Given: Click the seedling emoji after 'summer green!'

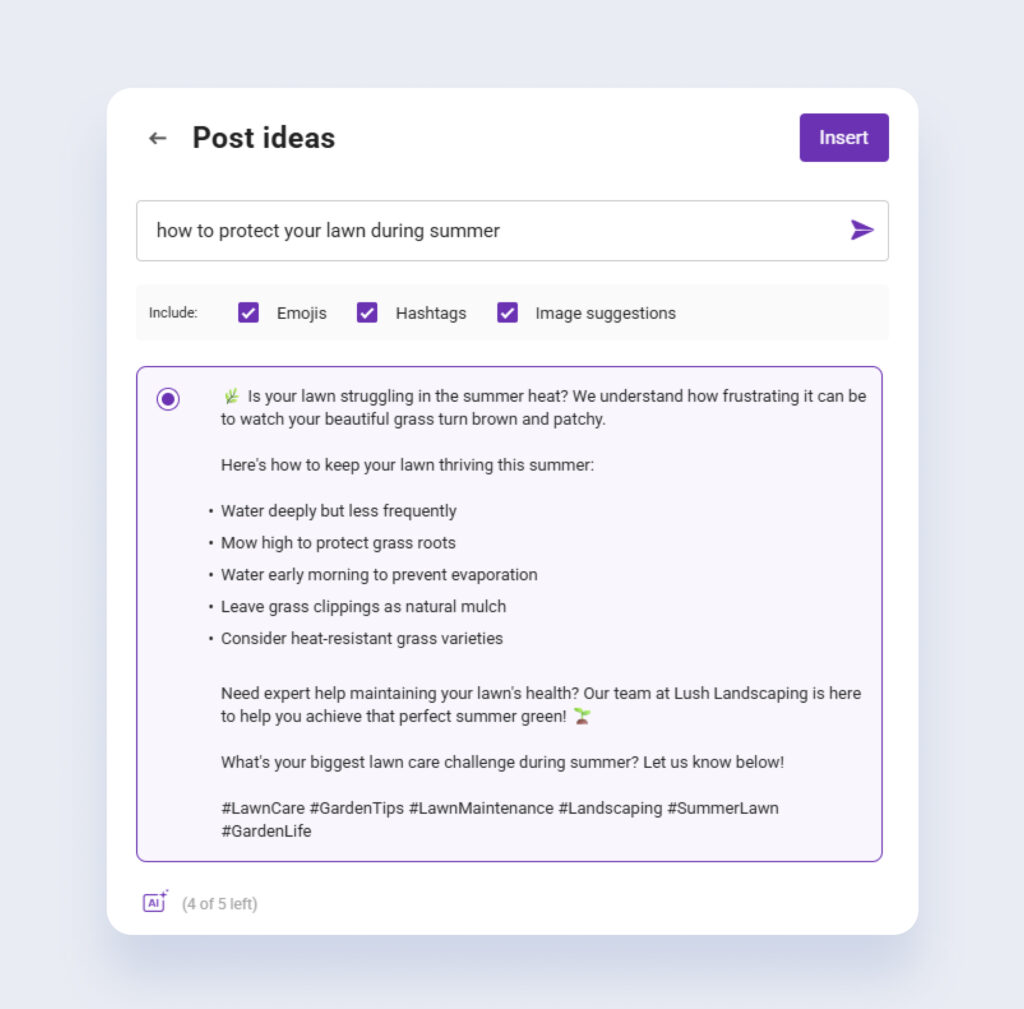Looking at the screenshot, I should point(582,716).
